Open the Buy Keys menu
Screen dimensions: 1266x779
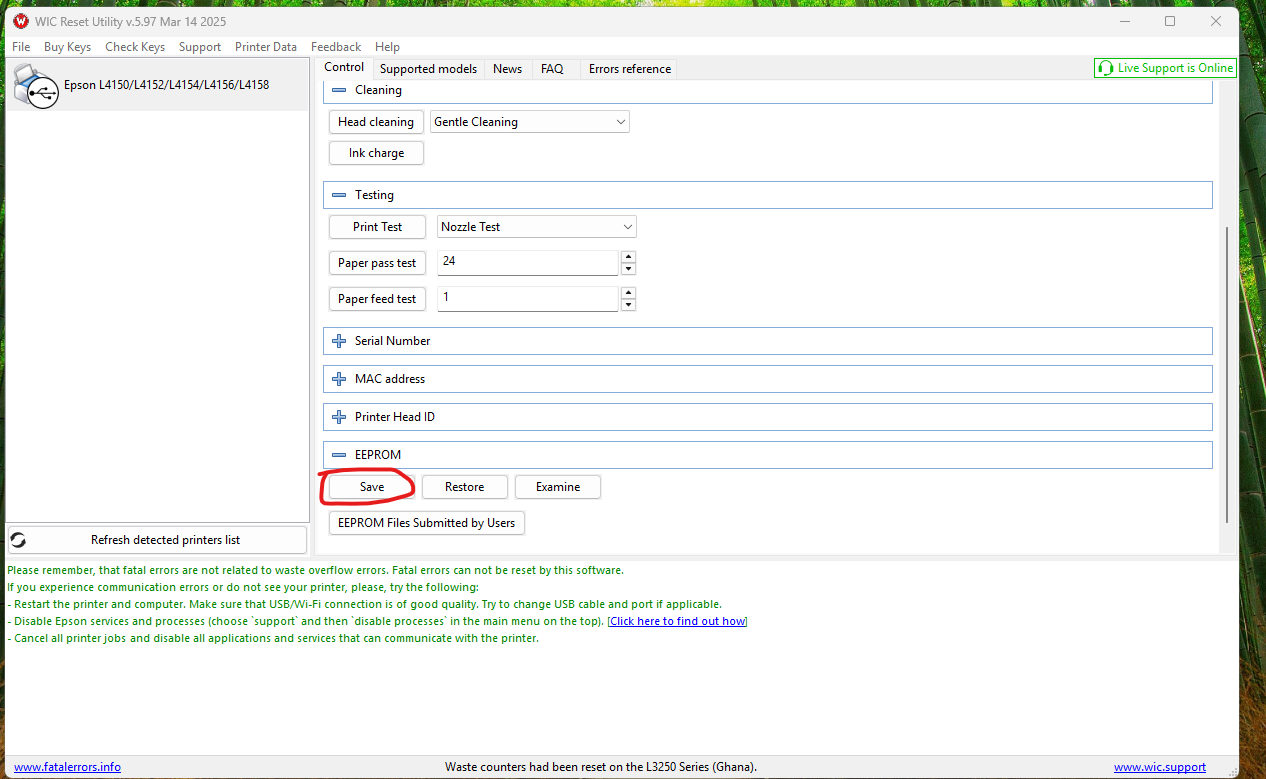pyautogui.click(x=67, y=47)
